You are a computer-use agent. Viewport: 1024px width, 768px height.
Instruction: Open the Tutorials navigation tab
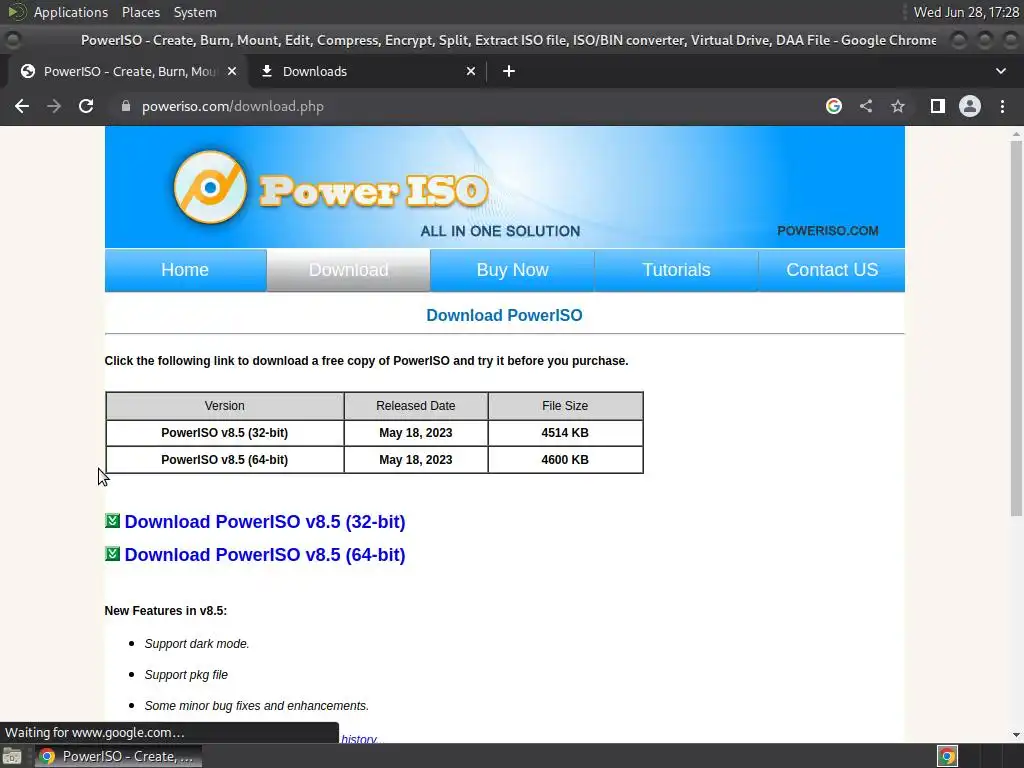677,270
